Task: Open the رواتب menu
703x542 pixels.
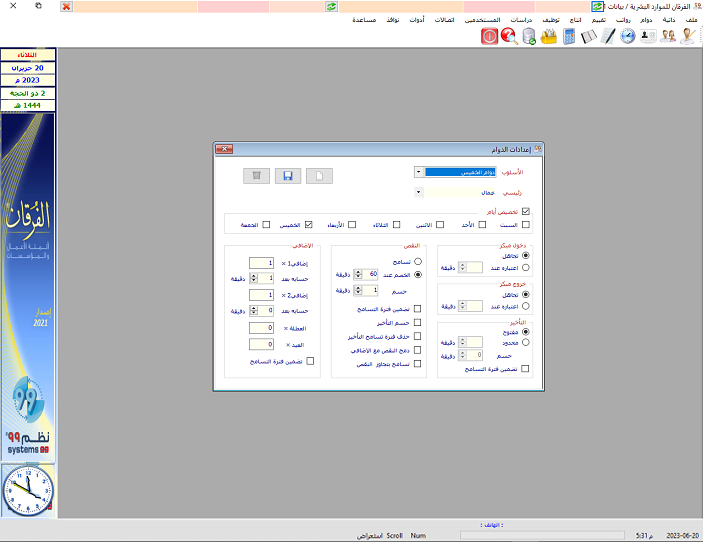Action: coord(621,20)
